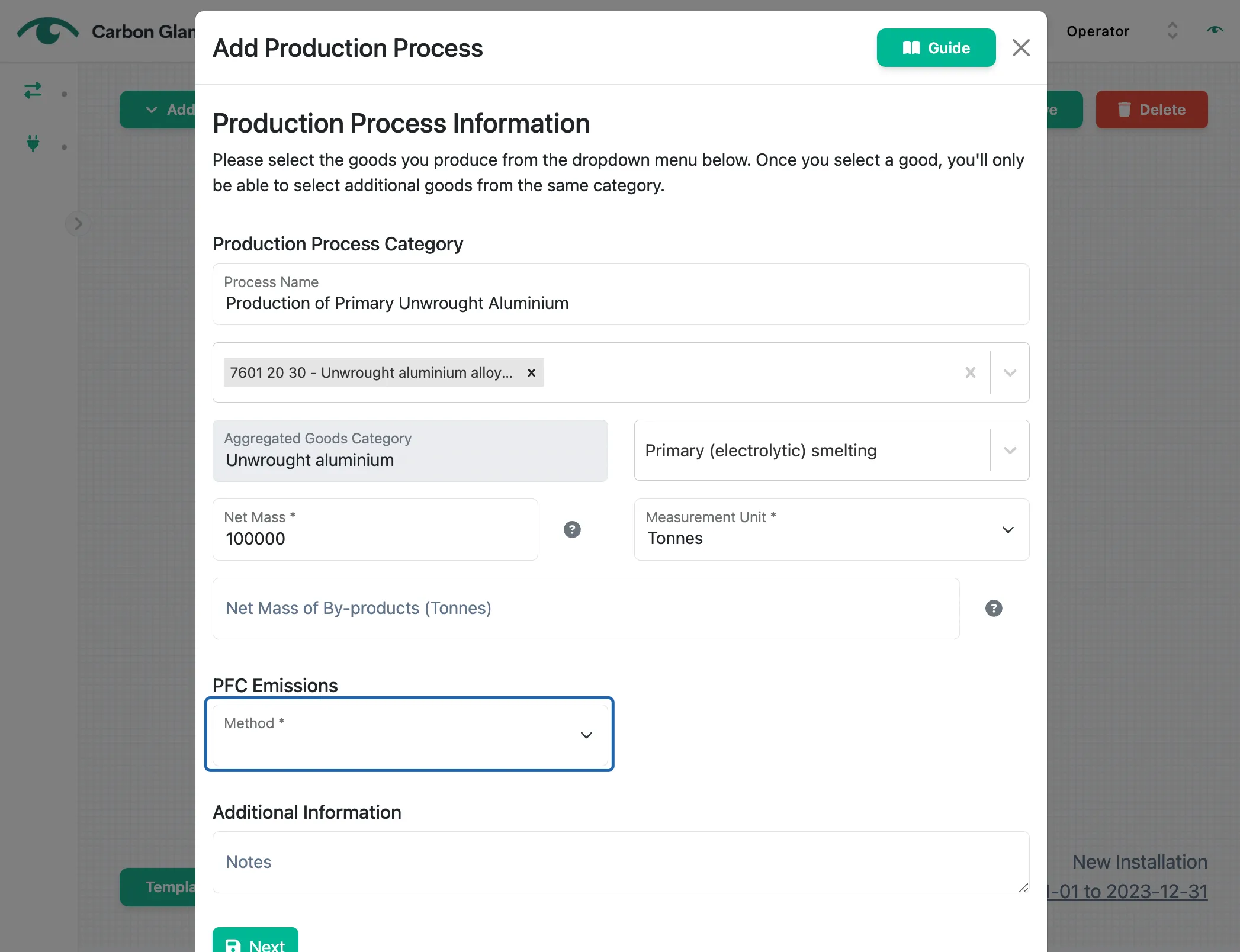Open the Operator role switcher

coord(1122,31)
